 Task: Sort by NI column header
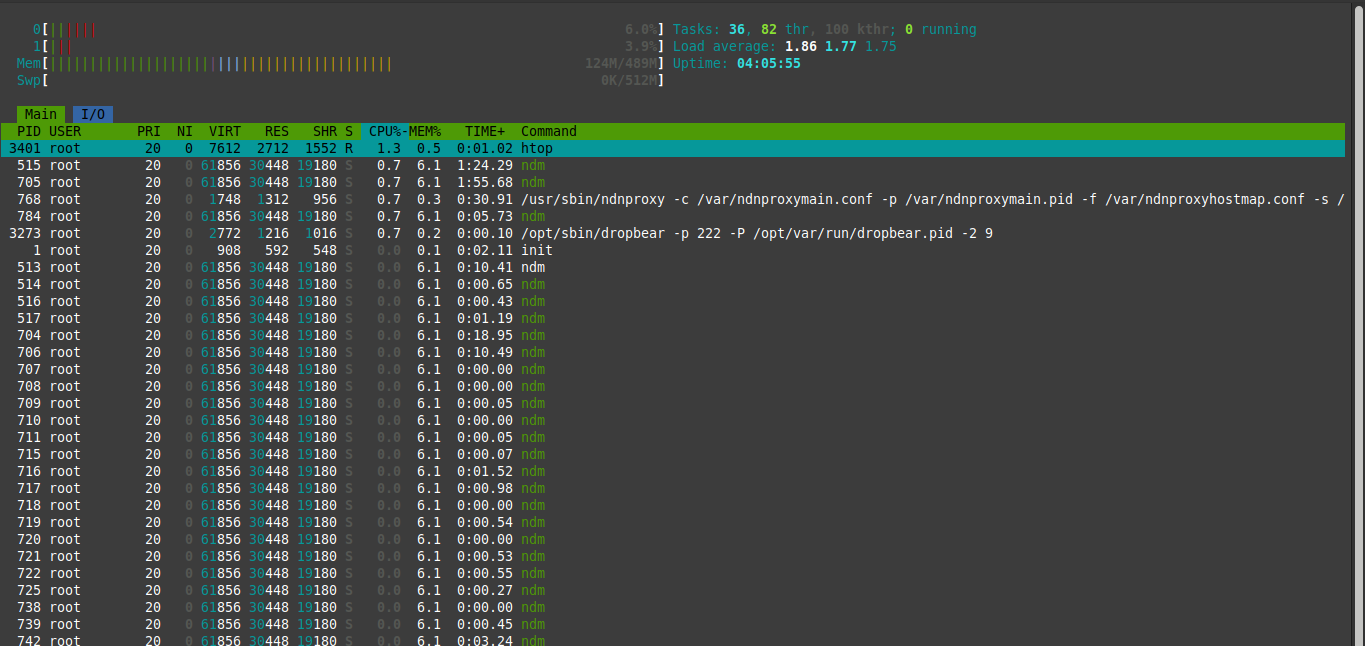[x=185, y=131]
